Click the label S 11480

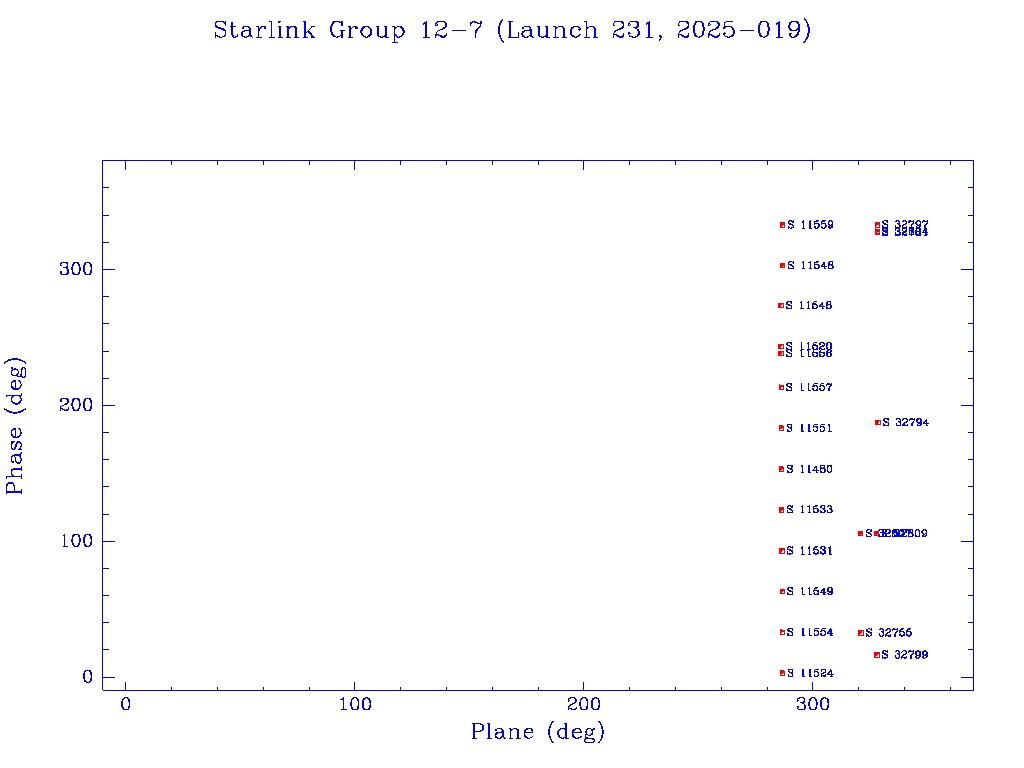[809, 469]
